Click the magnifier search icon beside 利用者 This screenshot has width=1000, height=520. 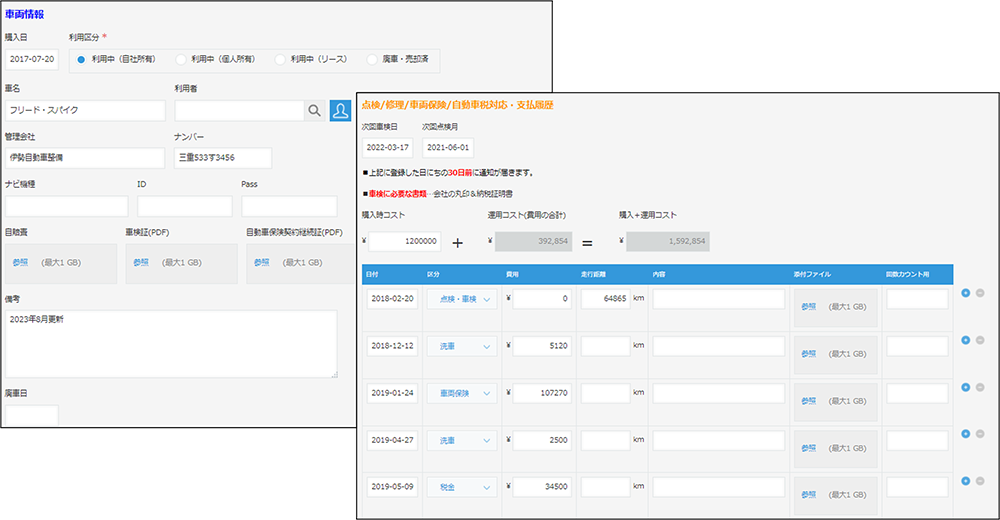(314, 111)
